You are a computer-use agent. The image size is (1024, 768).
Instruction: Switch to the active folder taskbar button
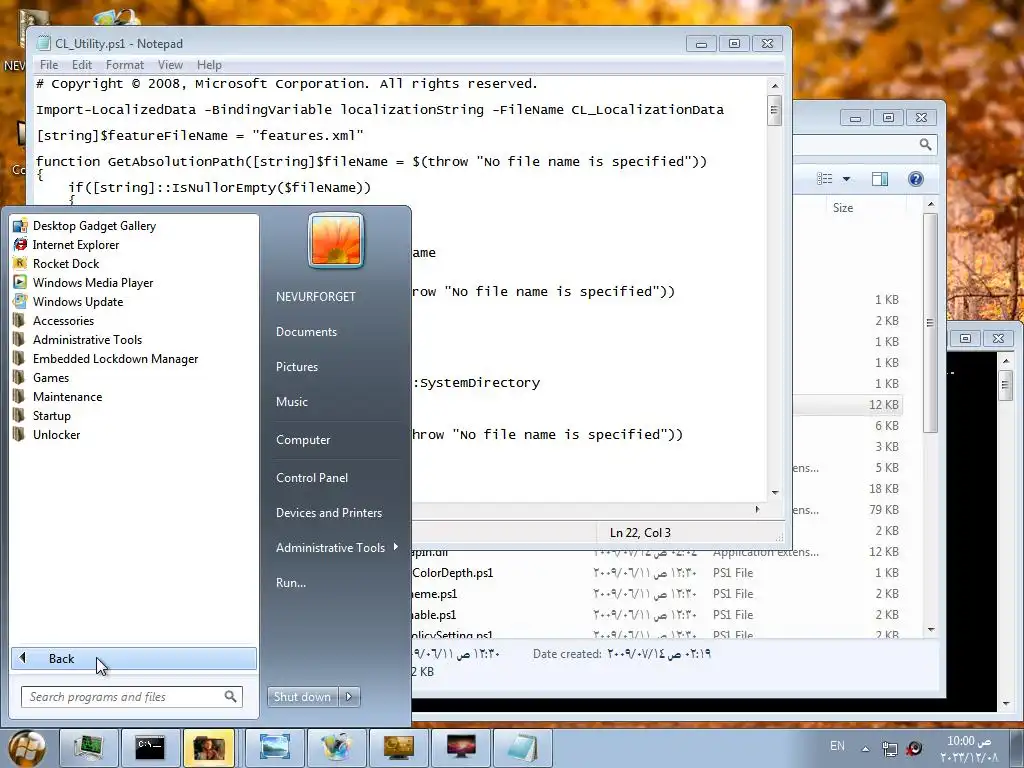pyautogui.click(x=209, y=747)
